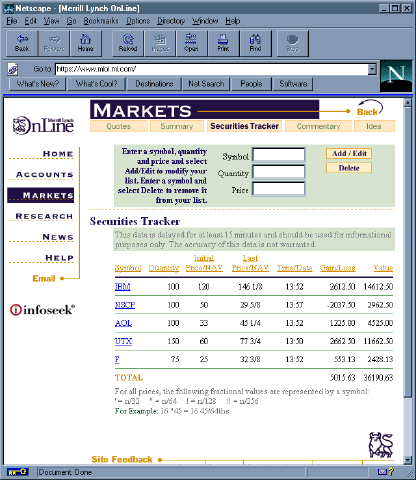Click the vertical scrollbar down arrow
This screenshot has width=416, height=480.
(x=408, y=460)
